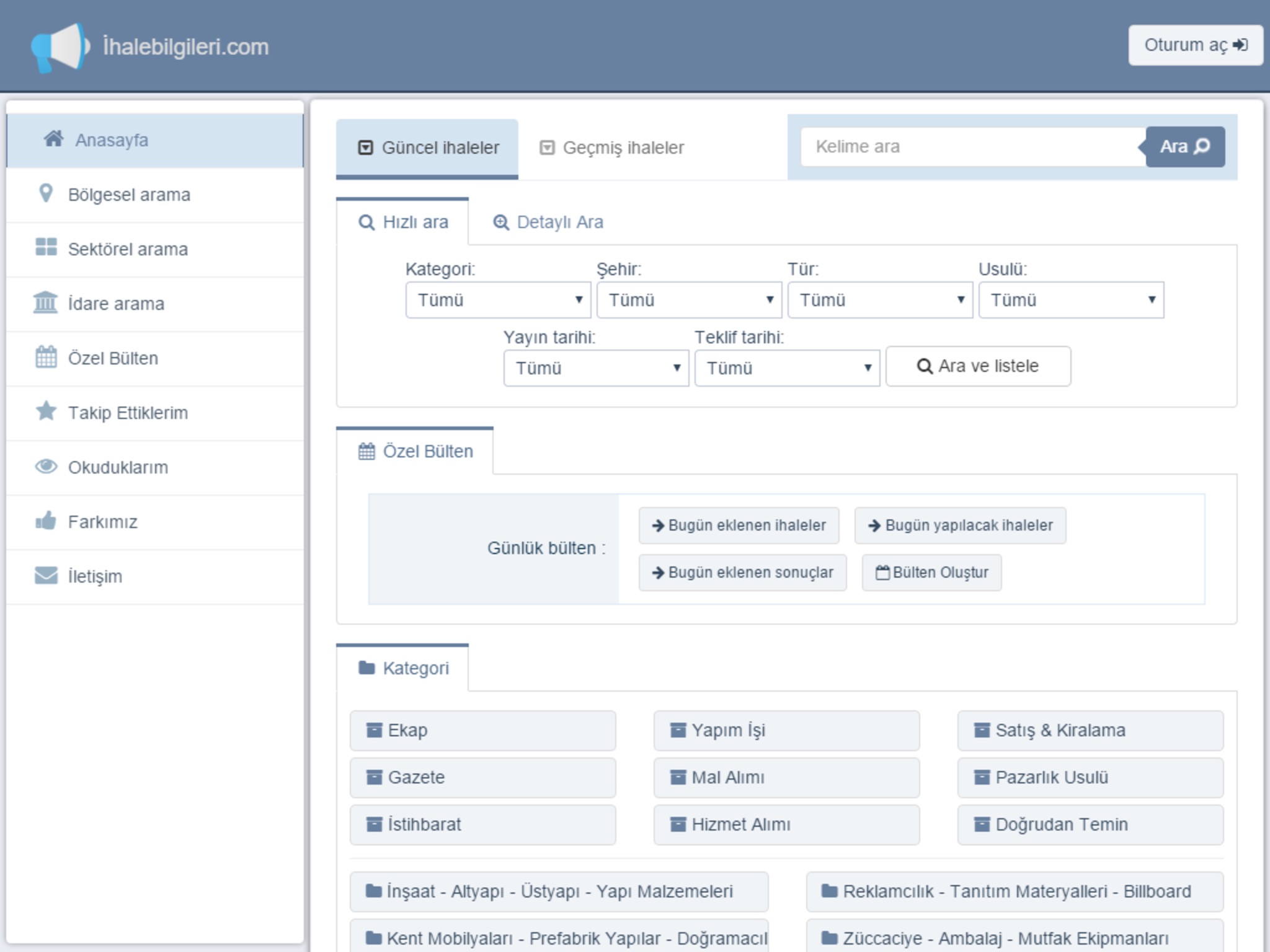Focus the Kelime ara search field

coord(972,147)
